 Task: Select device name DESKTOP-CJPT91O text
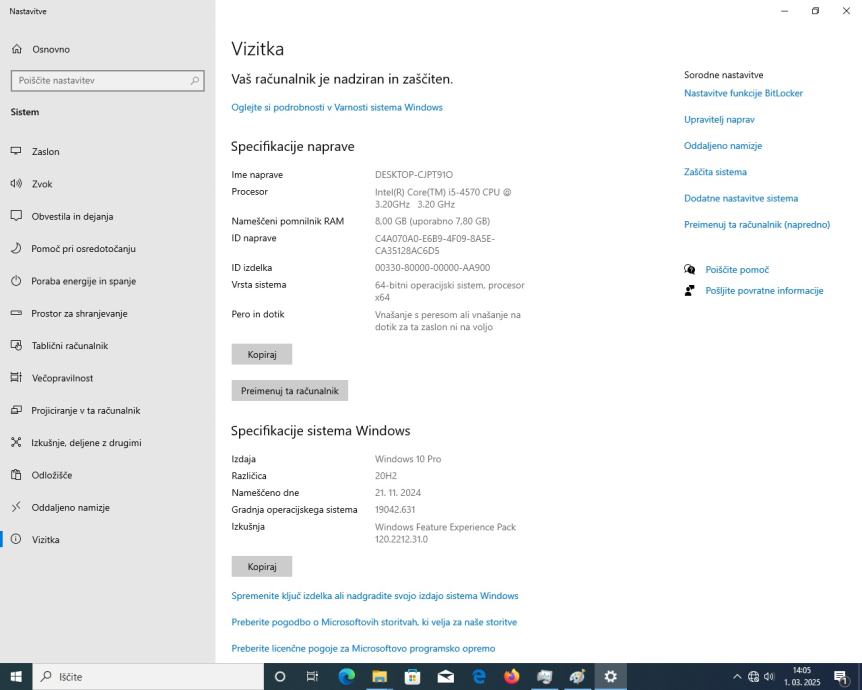414,174
